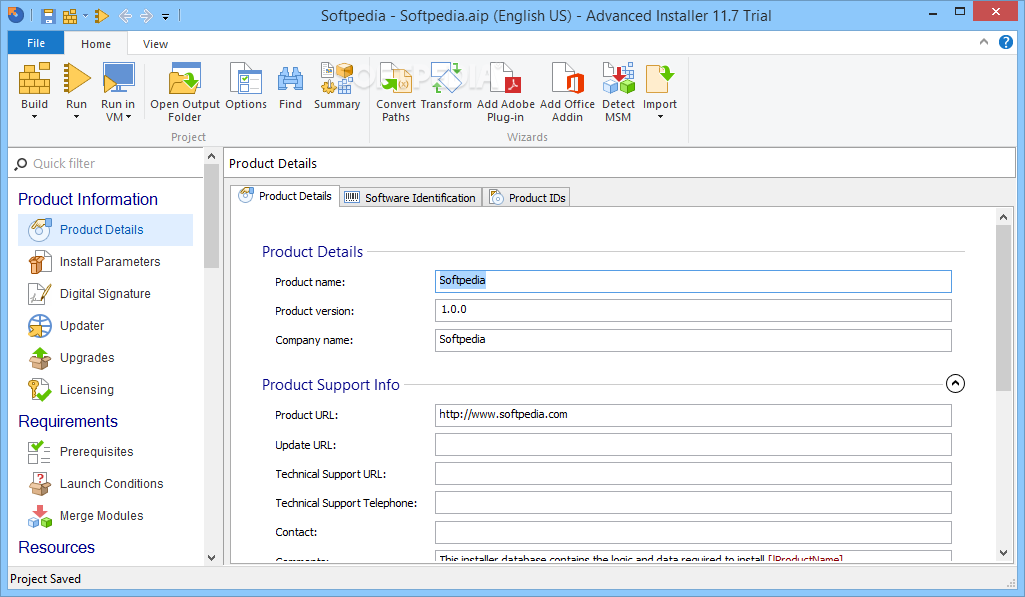Click the Run in VM icon
The width and height of the screenshot is (1025, 597).
pos(118,79)
